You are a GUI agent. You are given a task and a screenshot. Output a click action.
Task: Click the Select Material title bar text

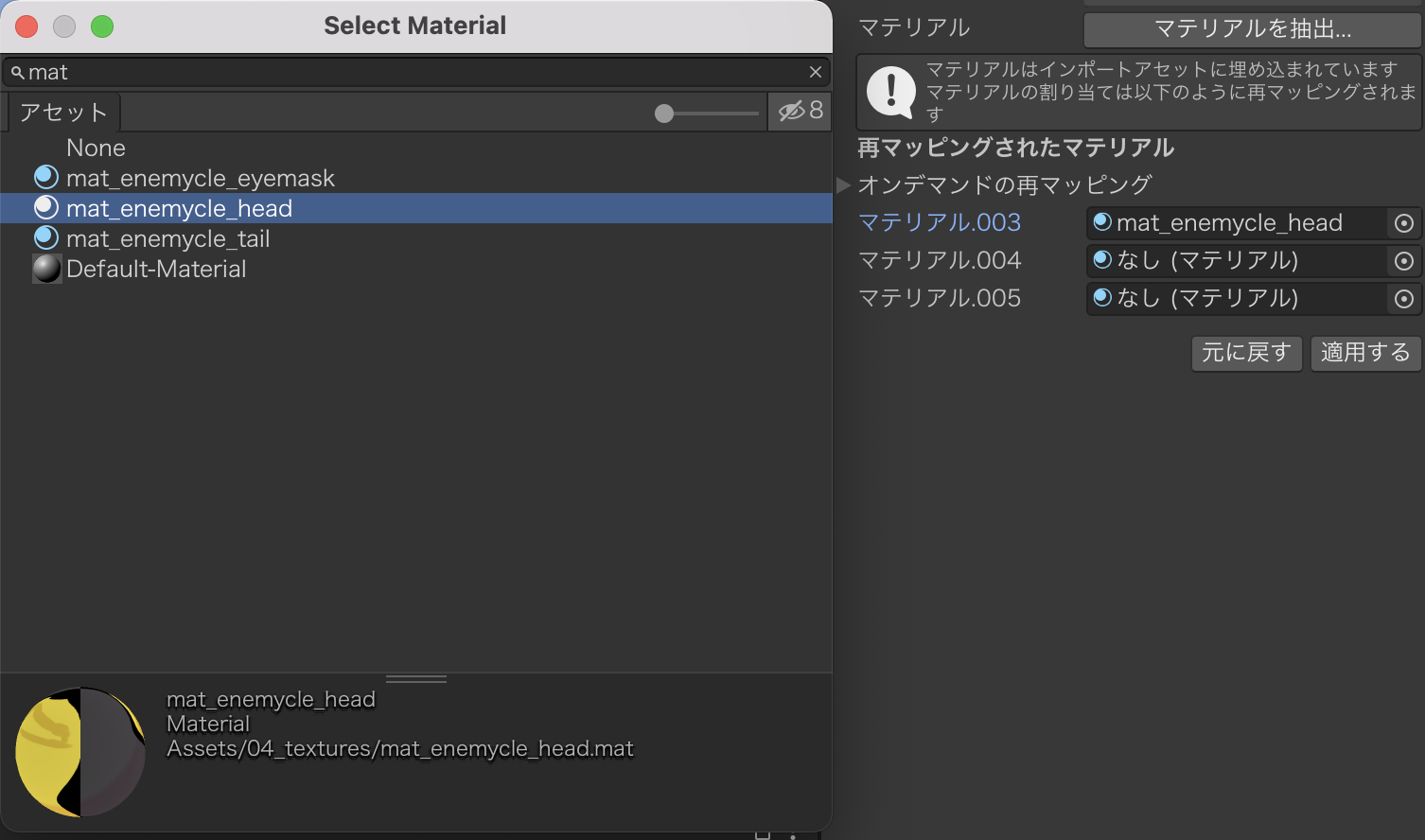415,26
